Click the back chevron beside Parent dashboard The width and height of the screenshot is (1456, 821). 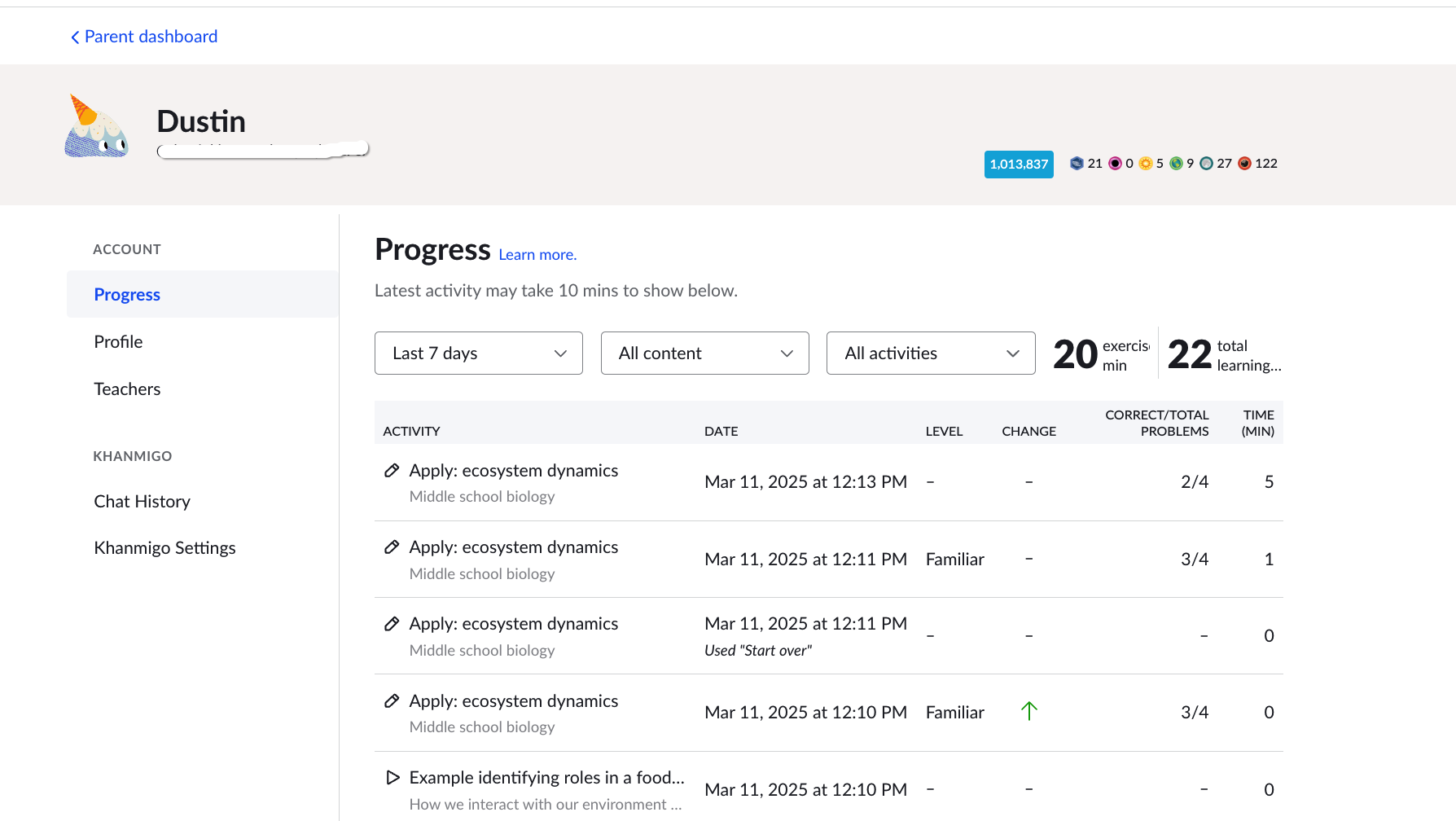click(x=75, y=37)
